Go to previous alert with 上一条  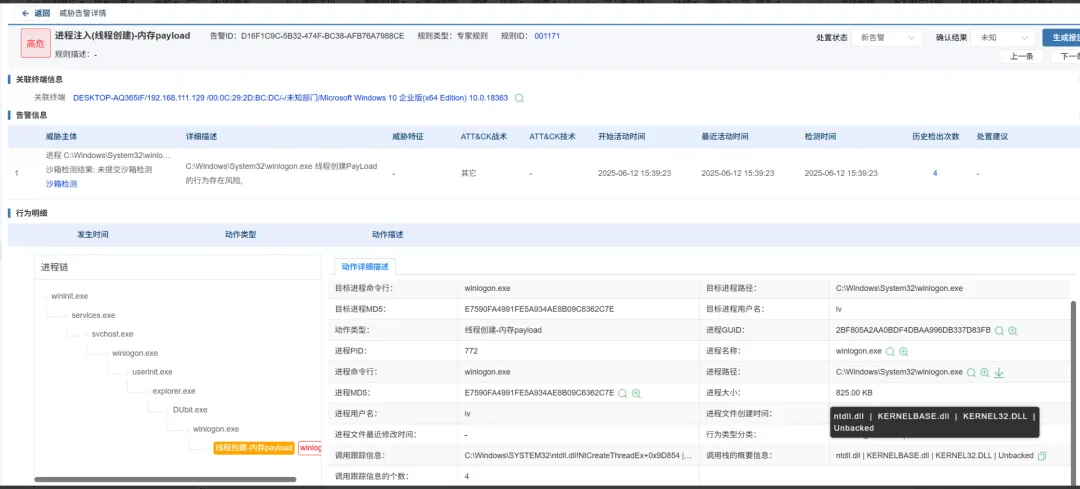(x=1020, y=57)
